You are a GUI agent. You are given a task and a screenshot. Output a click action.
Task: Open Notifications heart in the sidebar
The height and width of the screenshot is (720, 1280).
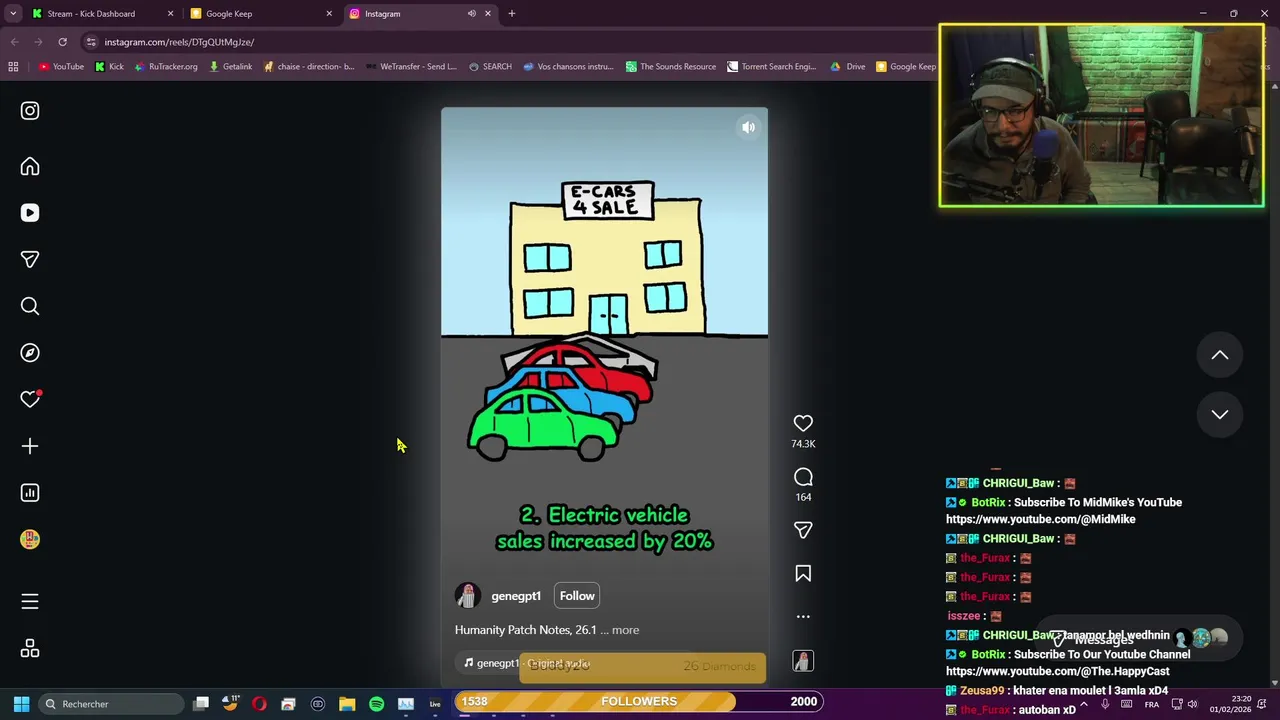pyautogui.click(x=30, y=399)
